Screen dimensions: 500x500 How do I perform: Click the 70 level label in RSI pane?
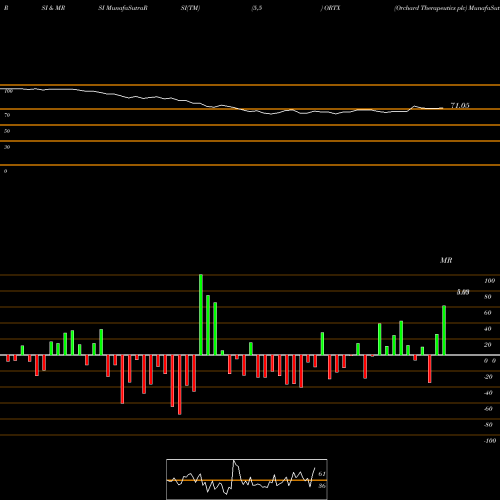[7, 115]
